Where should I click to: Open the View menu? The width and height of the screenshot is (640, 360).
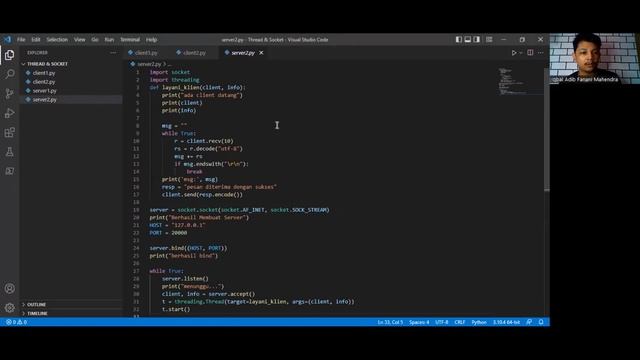click(x=80, y=40)
